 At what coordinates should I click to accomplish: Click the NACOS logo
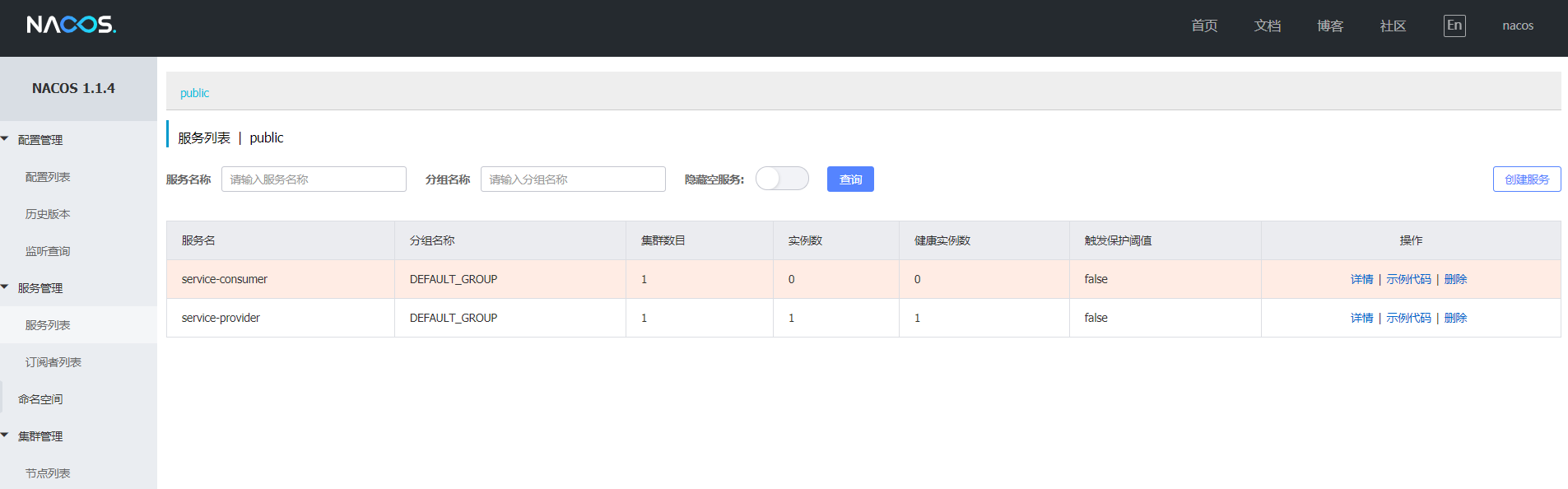pos(72,26)
